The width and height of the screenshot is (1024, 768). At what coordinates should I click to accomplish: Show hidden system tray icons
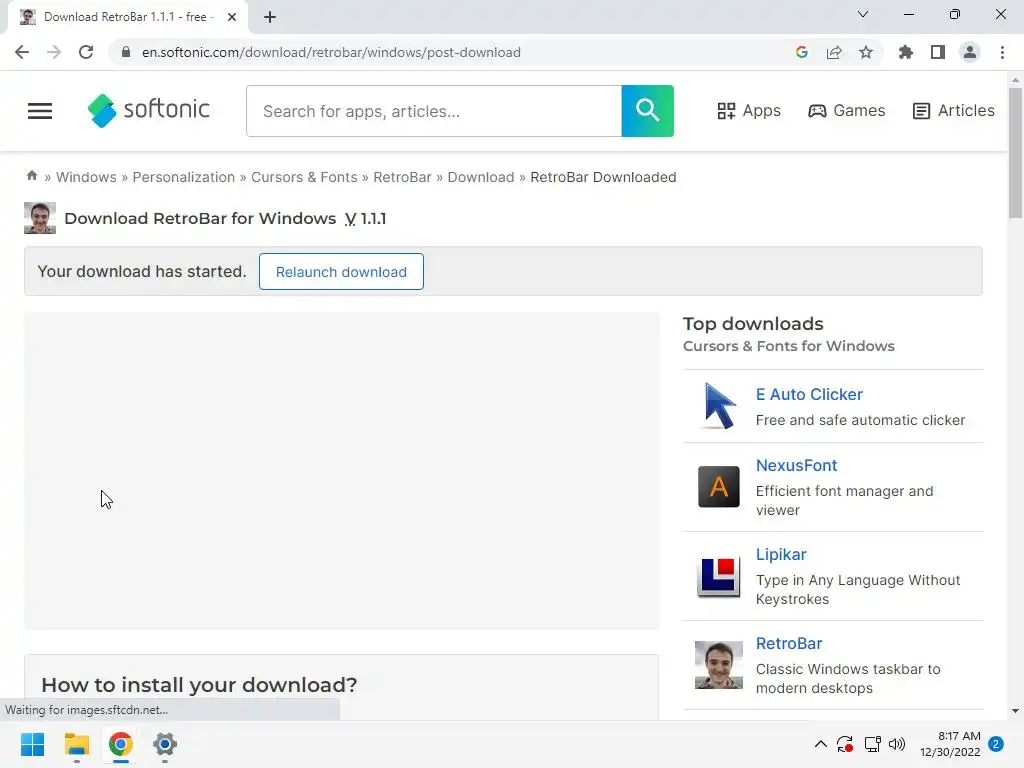(821, 744)
